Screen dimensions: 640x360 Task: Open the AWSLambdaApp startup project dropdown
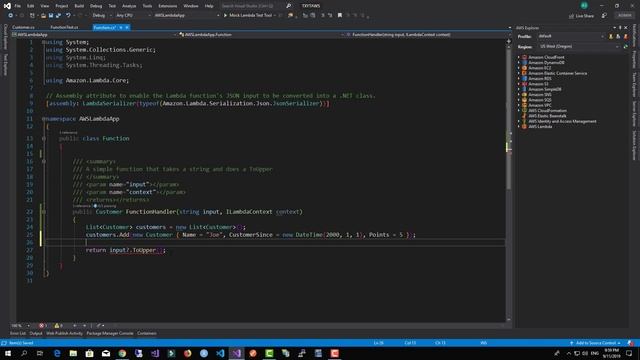point(186,16)
